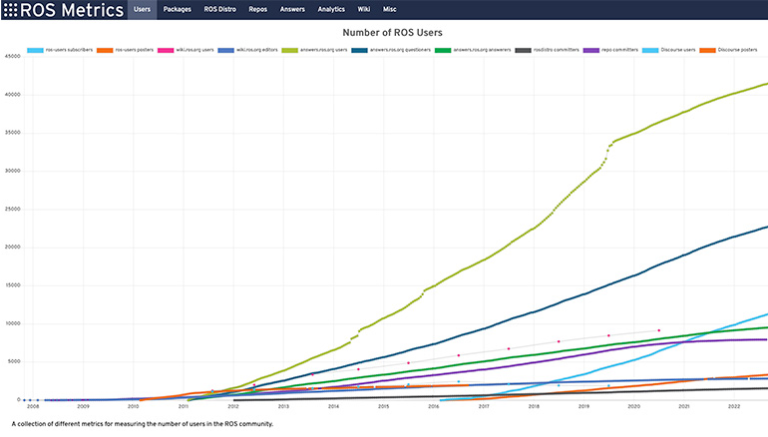Navigate to the Wiki tab

pos(364,9)
